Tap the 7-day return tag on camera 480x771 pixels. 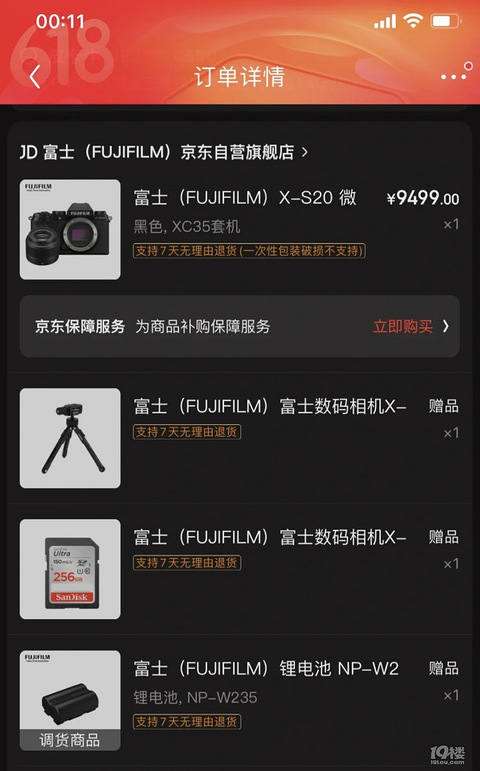(249, 251)
